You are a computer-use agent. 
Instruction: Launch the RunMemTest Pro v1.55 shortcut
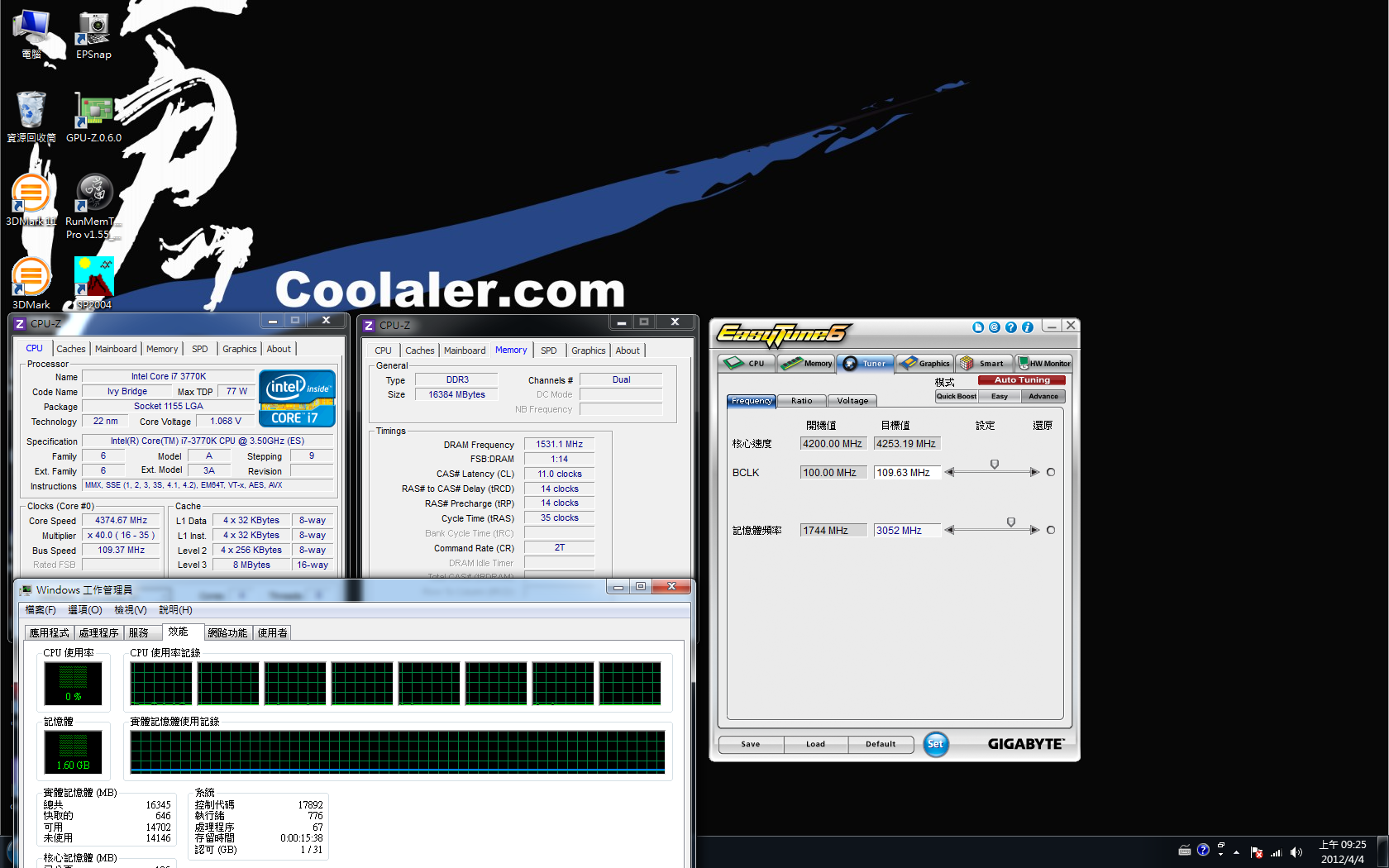(x=93, y=207)
